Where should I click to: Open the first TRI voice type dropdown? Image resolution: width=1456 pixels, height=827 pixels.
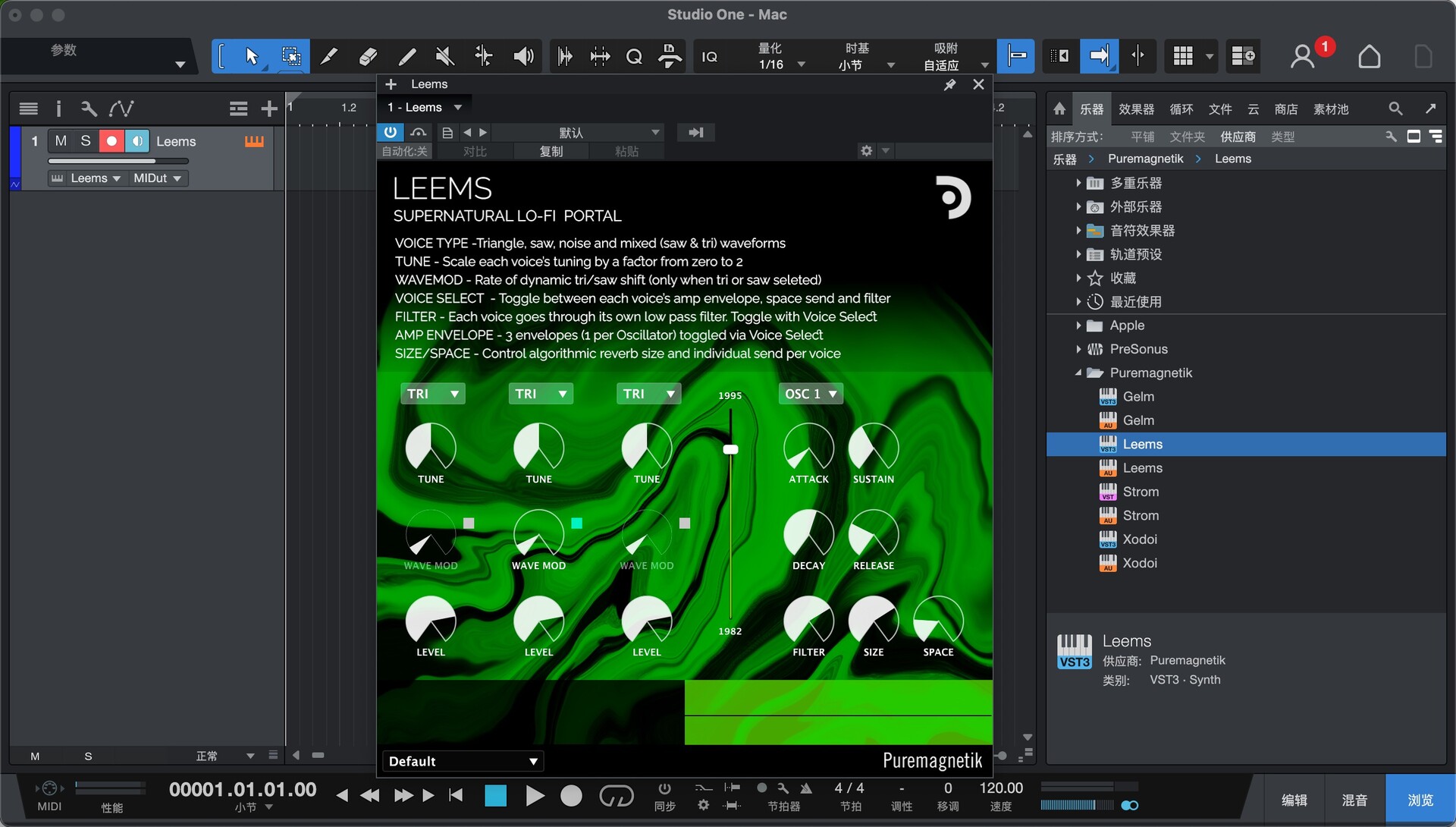pyautogui.click(x=433, y=394)
